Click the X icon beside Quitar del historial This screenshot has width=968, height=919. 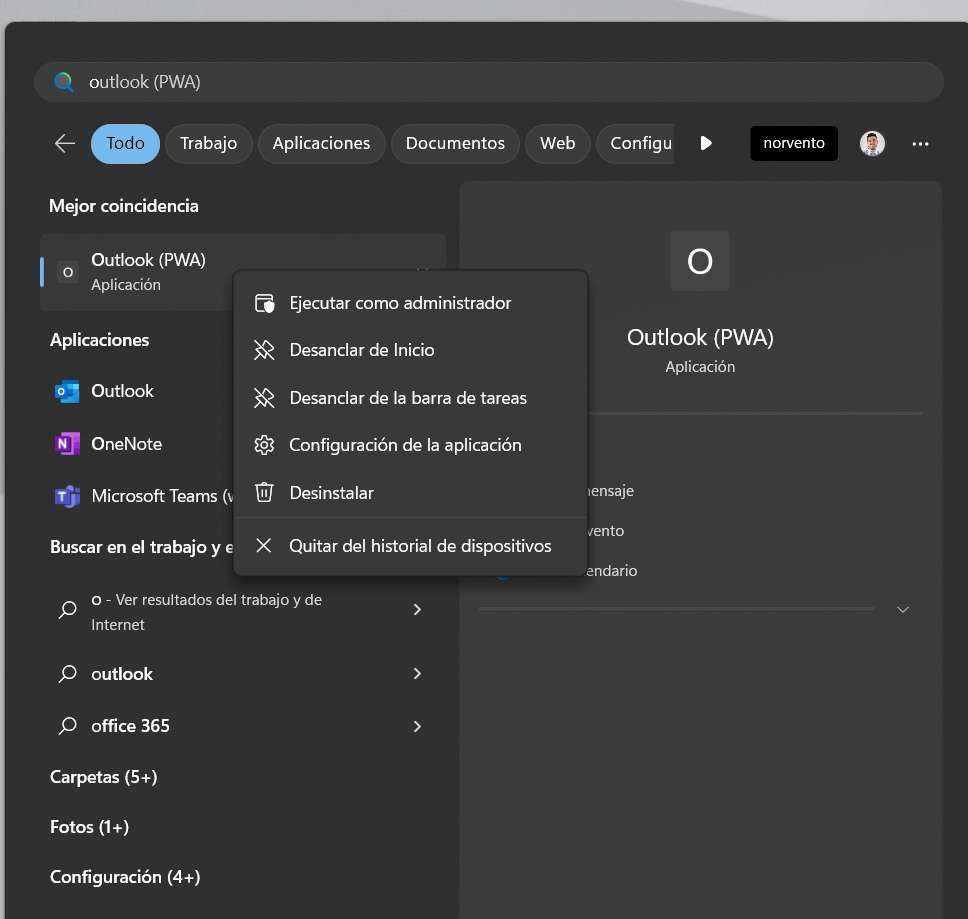tap(264, 545)
